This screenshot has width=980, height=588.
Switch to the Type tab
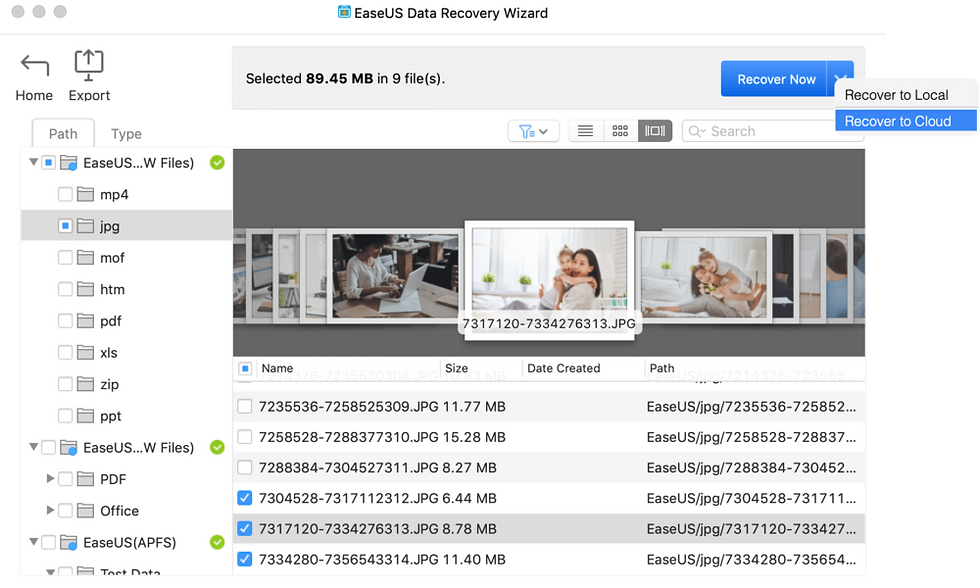[x=125, y=133]
